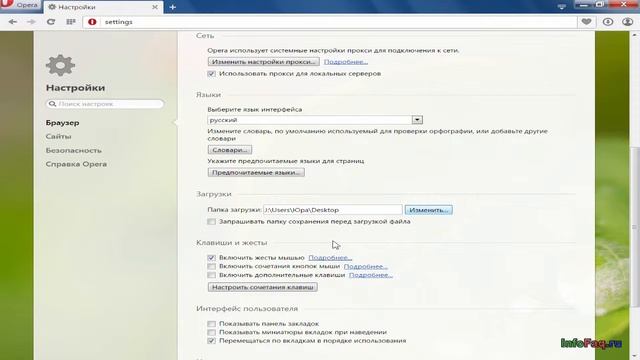Select Браузер in the sidebar
640x360 pixels.
coord(62,122)
